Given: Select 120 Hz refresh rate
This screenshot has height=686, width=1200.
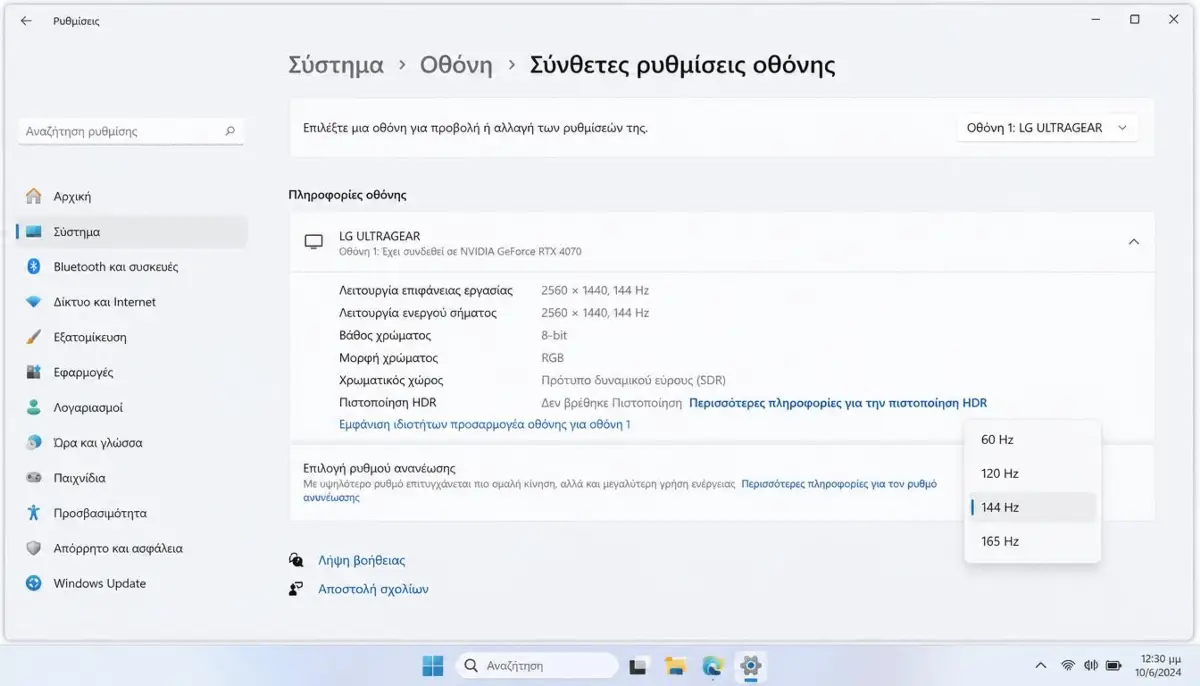Looking at the screenshot, I should (1032, 474).
